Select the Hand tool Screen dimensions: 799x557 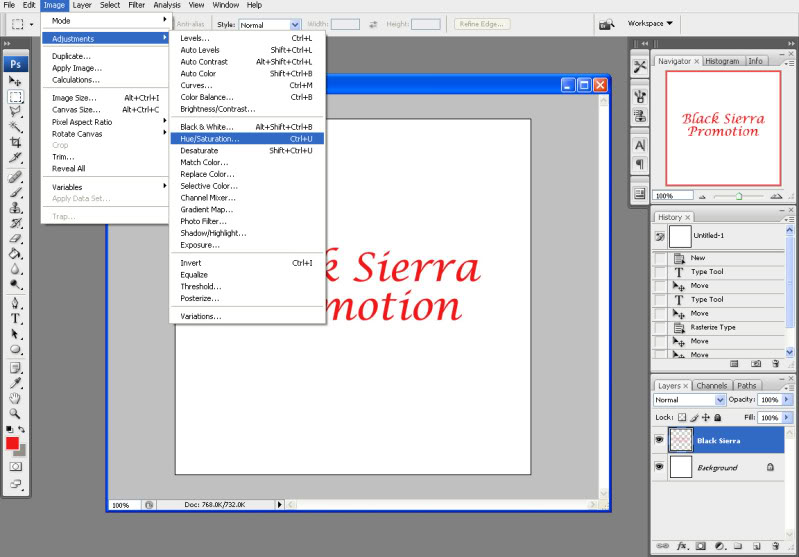[15, 398]
